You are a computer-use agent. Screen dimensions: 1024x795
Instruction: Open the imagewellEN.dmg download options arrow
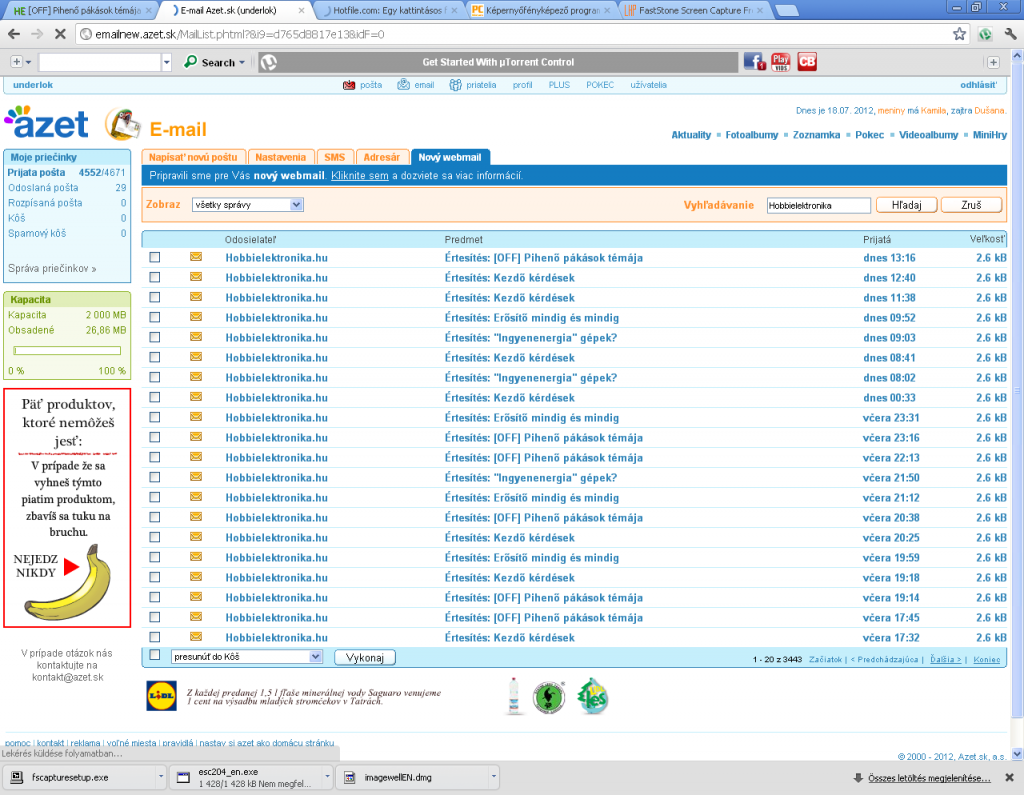494,777
